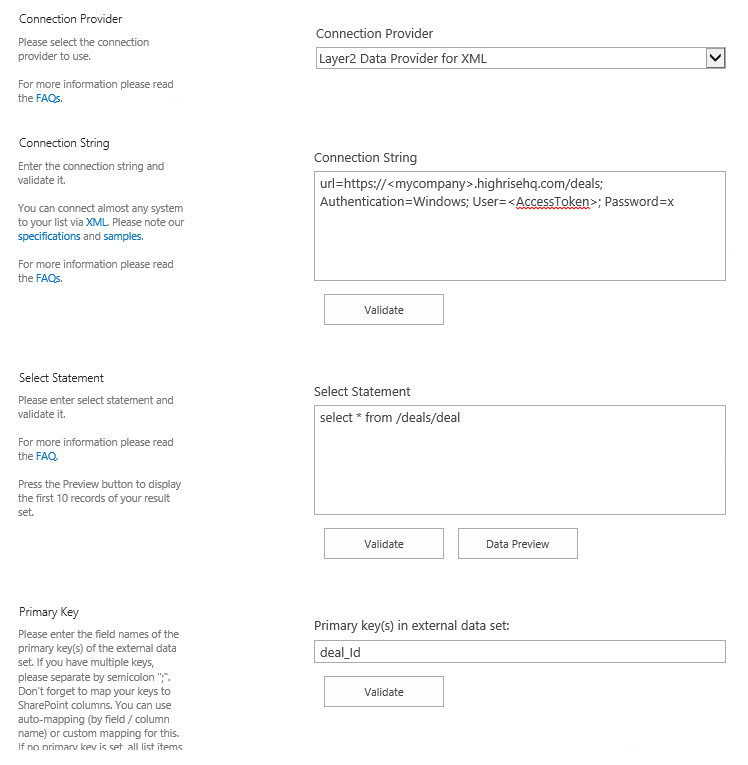Open the specifications link

49,236
